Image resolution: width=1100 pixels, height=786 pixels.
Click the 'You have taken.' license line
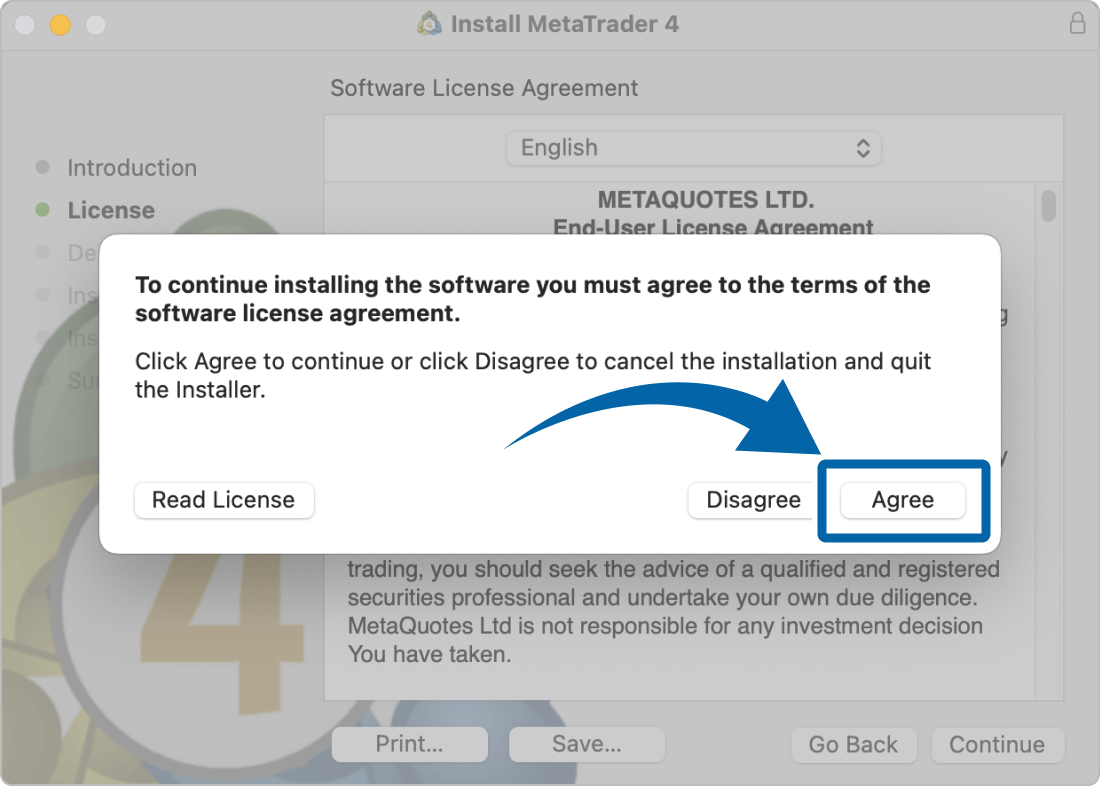tap(429, 654)
